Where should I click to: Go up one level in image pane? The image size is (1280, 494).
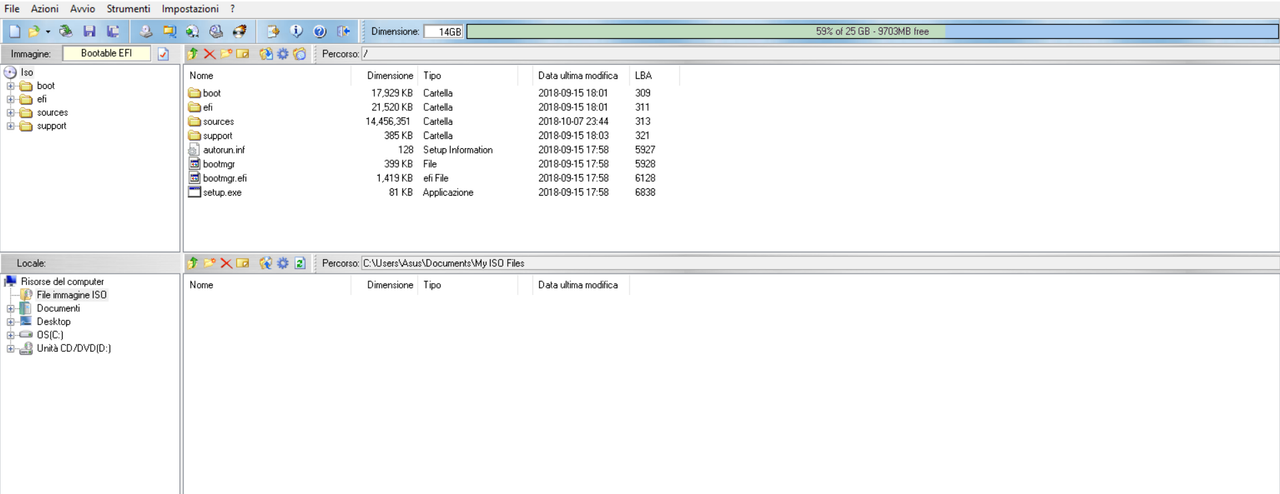click(x=193, y=54)
